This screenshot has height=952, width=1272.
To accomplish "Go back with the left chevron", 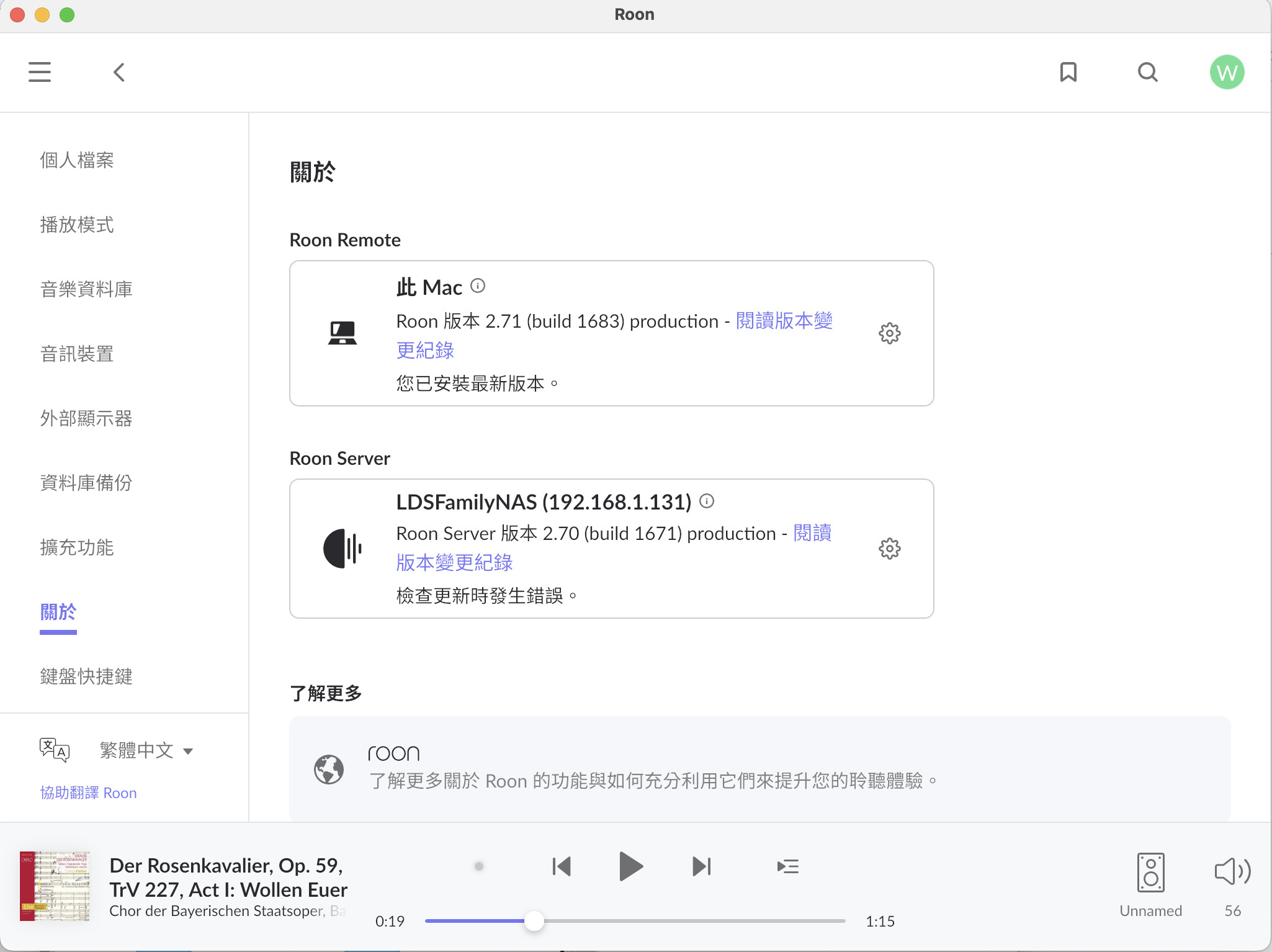I will 119,72.
